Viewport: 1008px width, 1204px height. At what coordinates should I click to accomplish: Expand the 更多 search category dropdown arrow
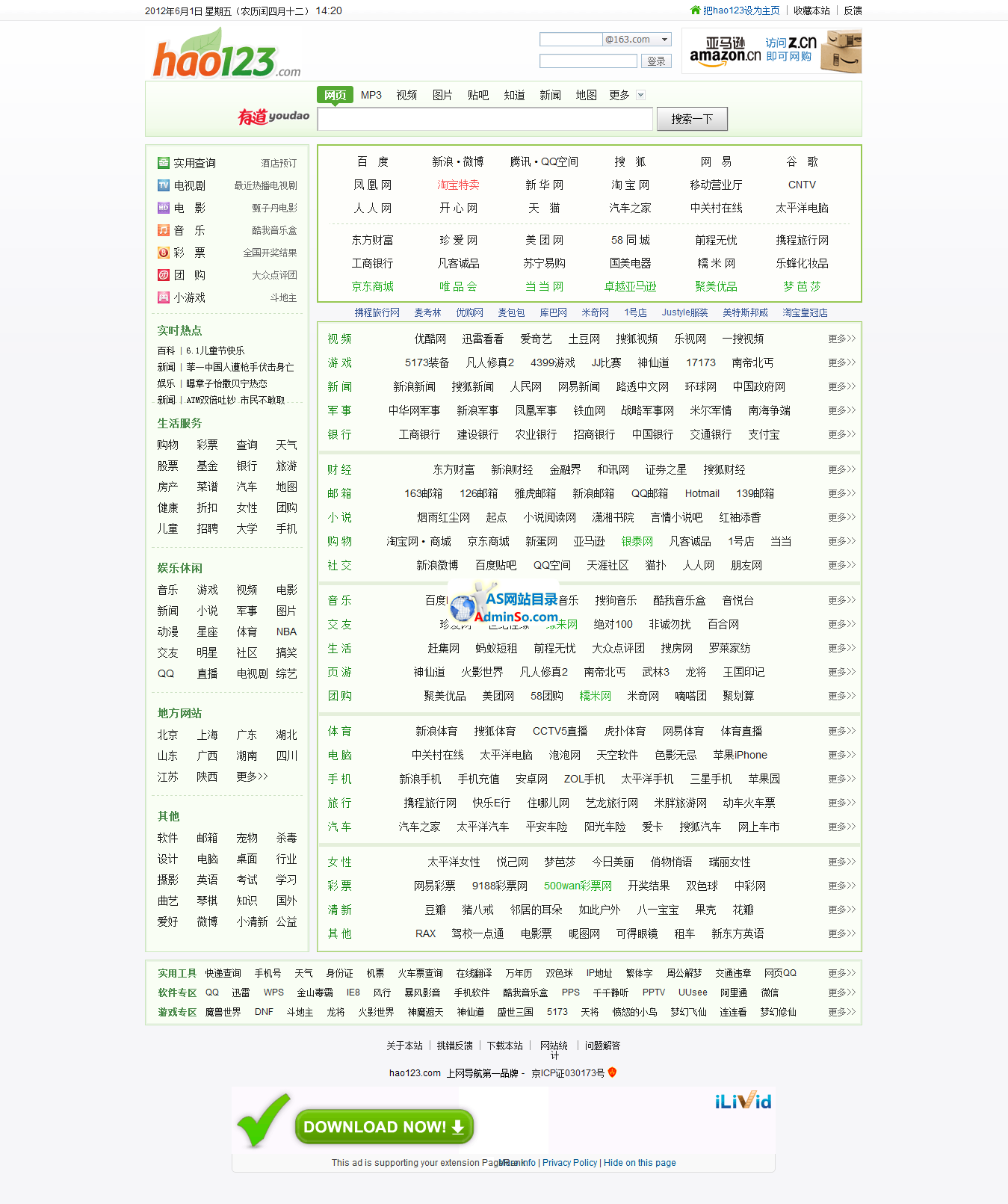tap(640, 95)
